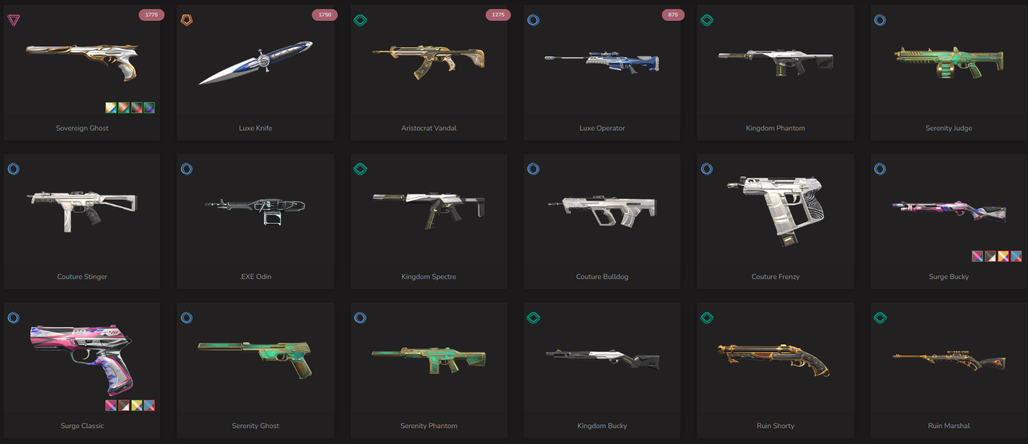This screenshot has height=444, width=1028.
Task: Click the blue tier icon on .EXE Odin
Action: [186, 169]
